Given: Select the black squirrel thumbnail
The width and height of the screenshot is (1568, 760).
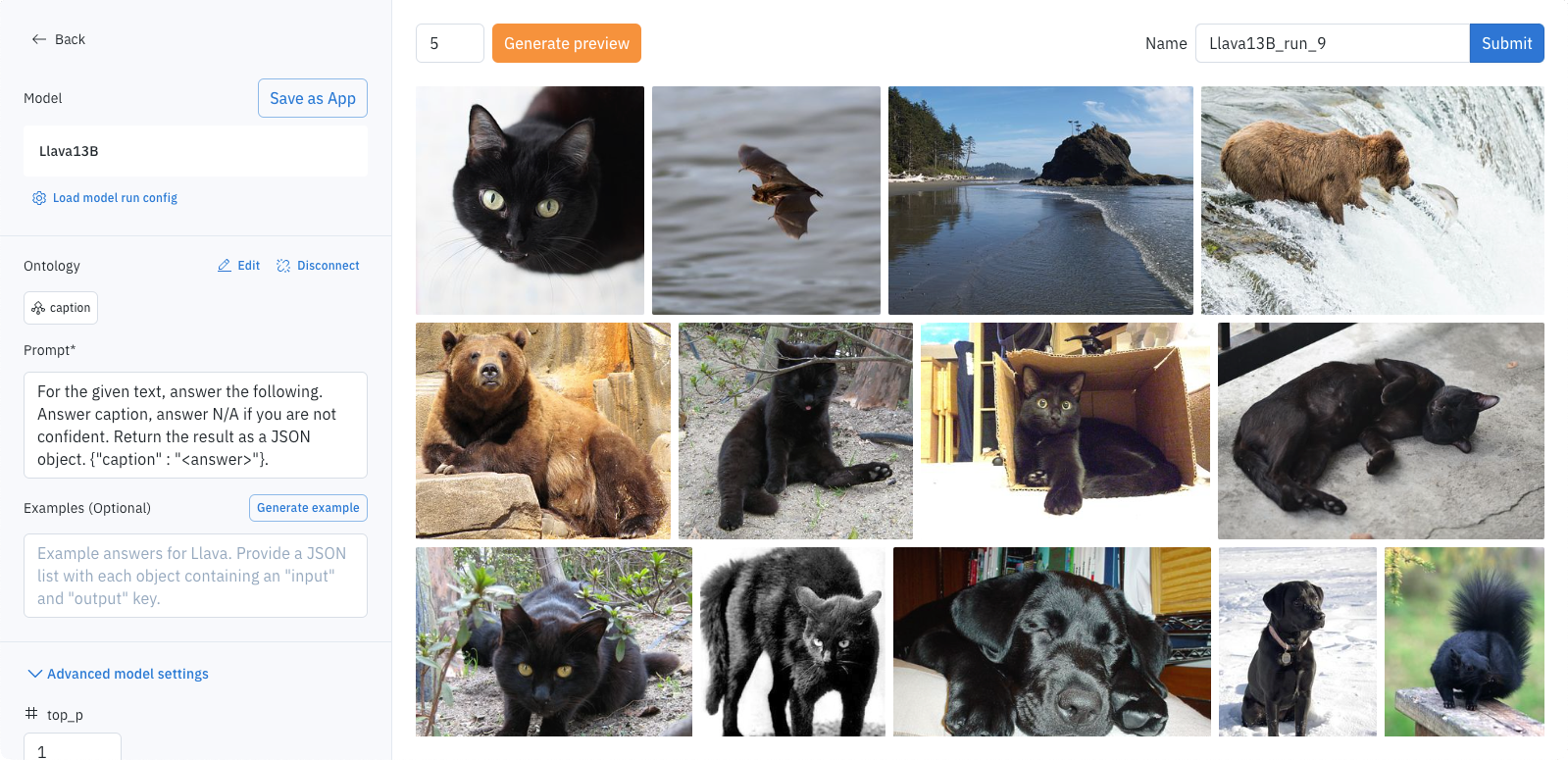Looking at the screenshot, I should [x=1464, y=641].
